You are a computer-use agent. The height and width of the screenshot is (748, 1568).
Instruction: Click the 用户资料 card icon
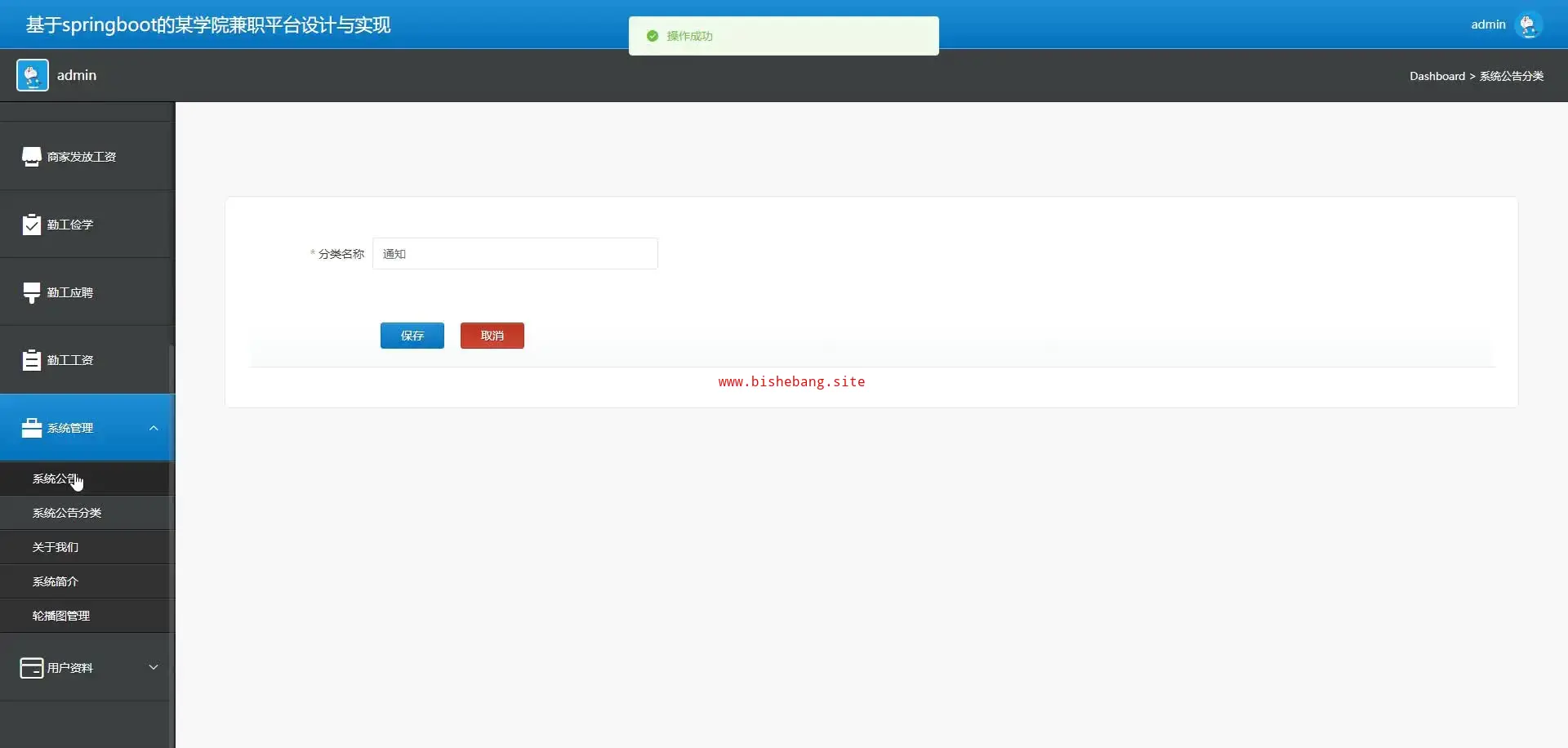[31, 668]
